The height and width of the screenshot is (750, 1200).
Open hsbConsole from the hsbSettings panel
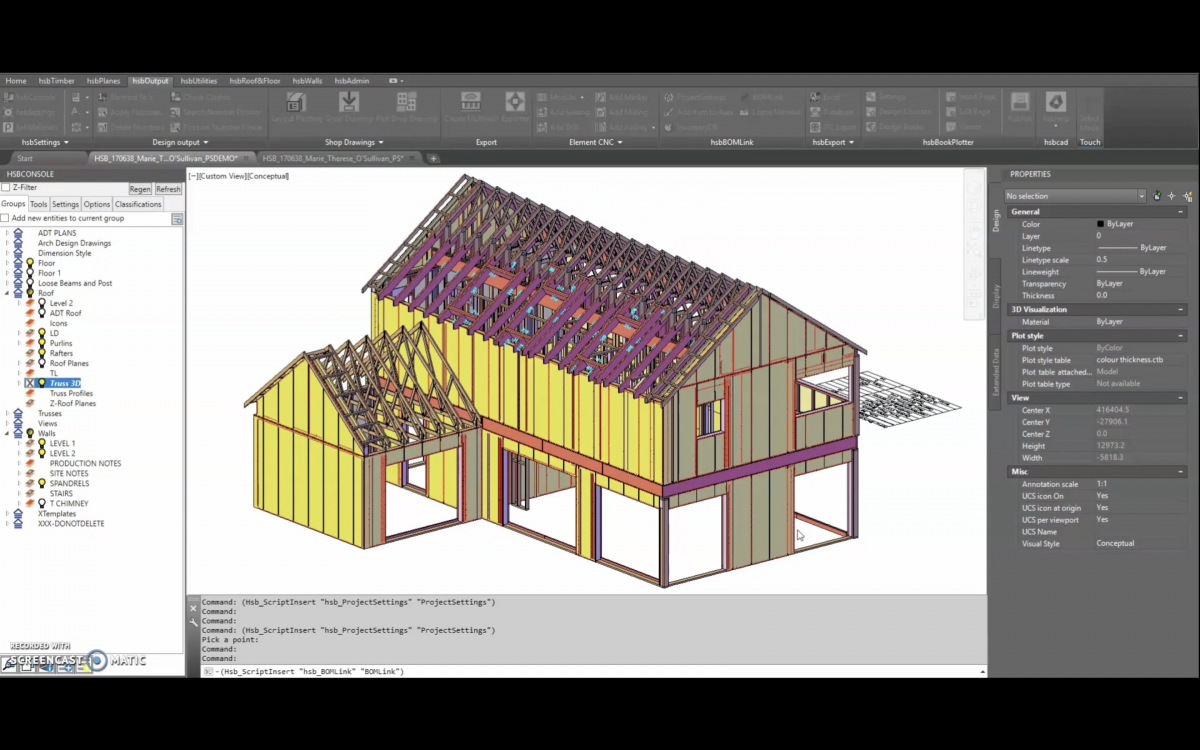(30, 97)
